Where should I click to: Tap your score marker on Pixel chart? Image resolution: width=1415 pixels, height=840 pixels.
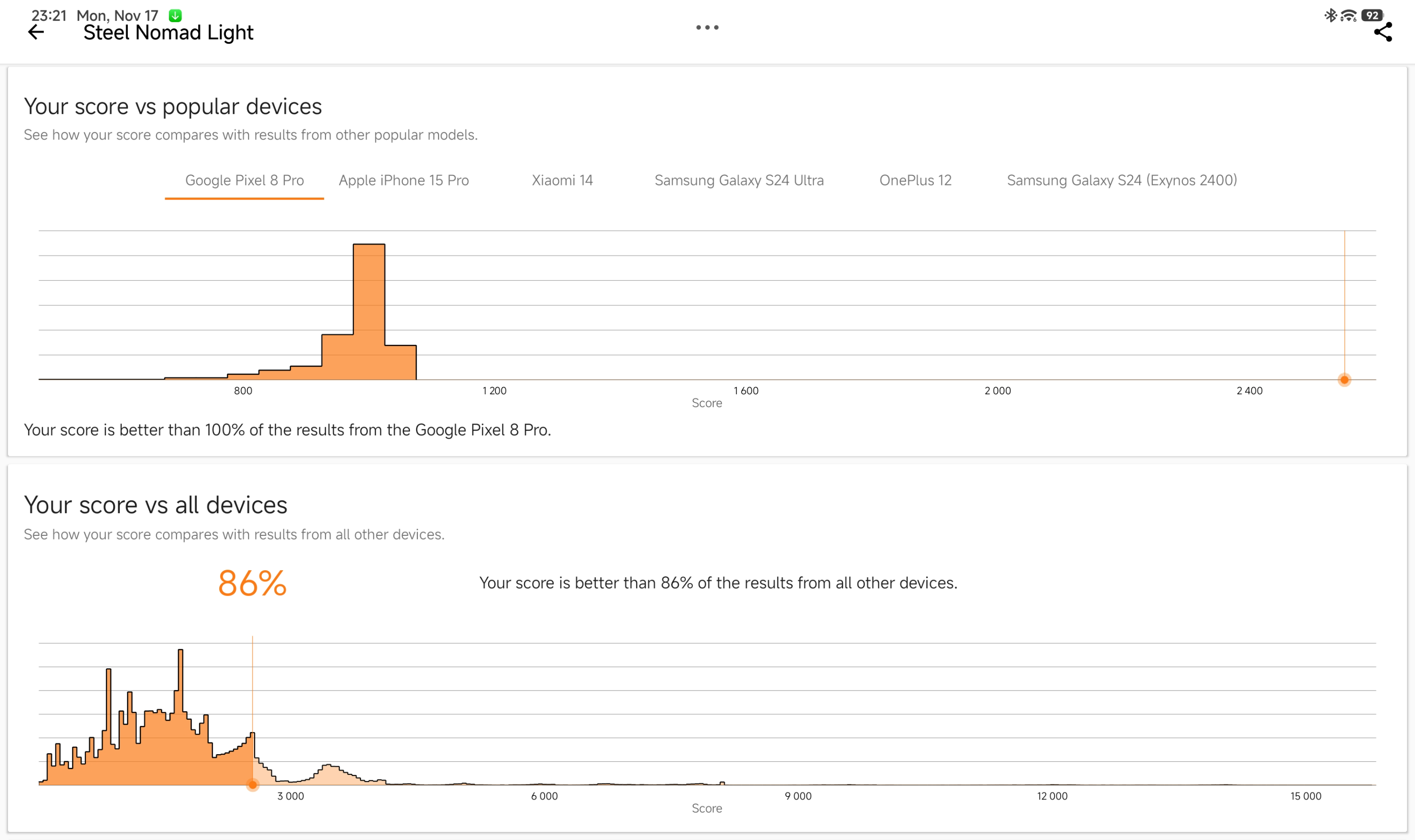[x=1344, y=380]
